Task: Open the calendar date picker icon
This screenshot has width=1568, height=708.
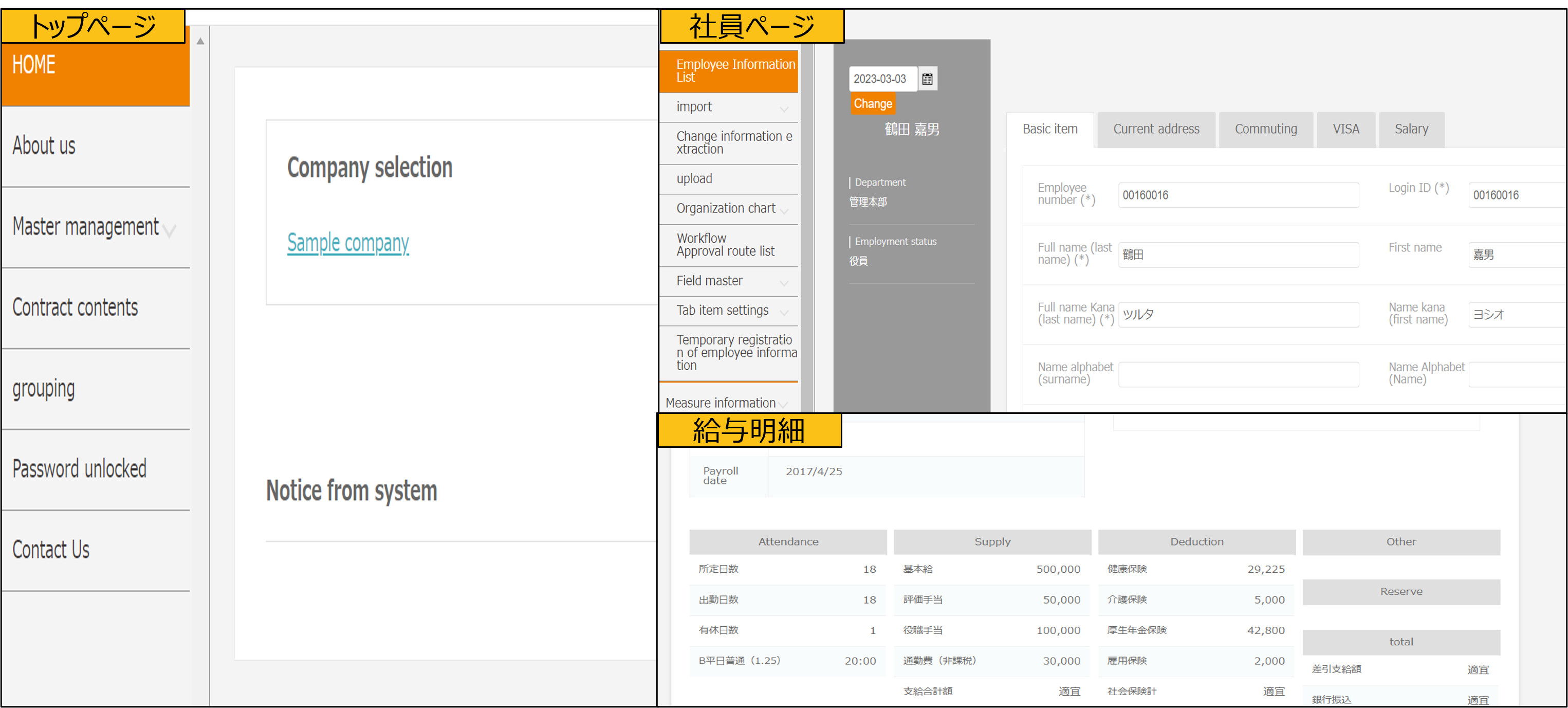Action: (927, 79)
